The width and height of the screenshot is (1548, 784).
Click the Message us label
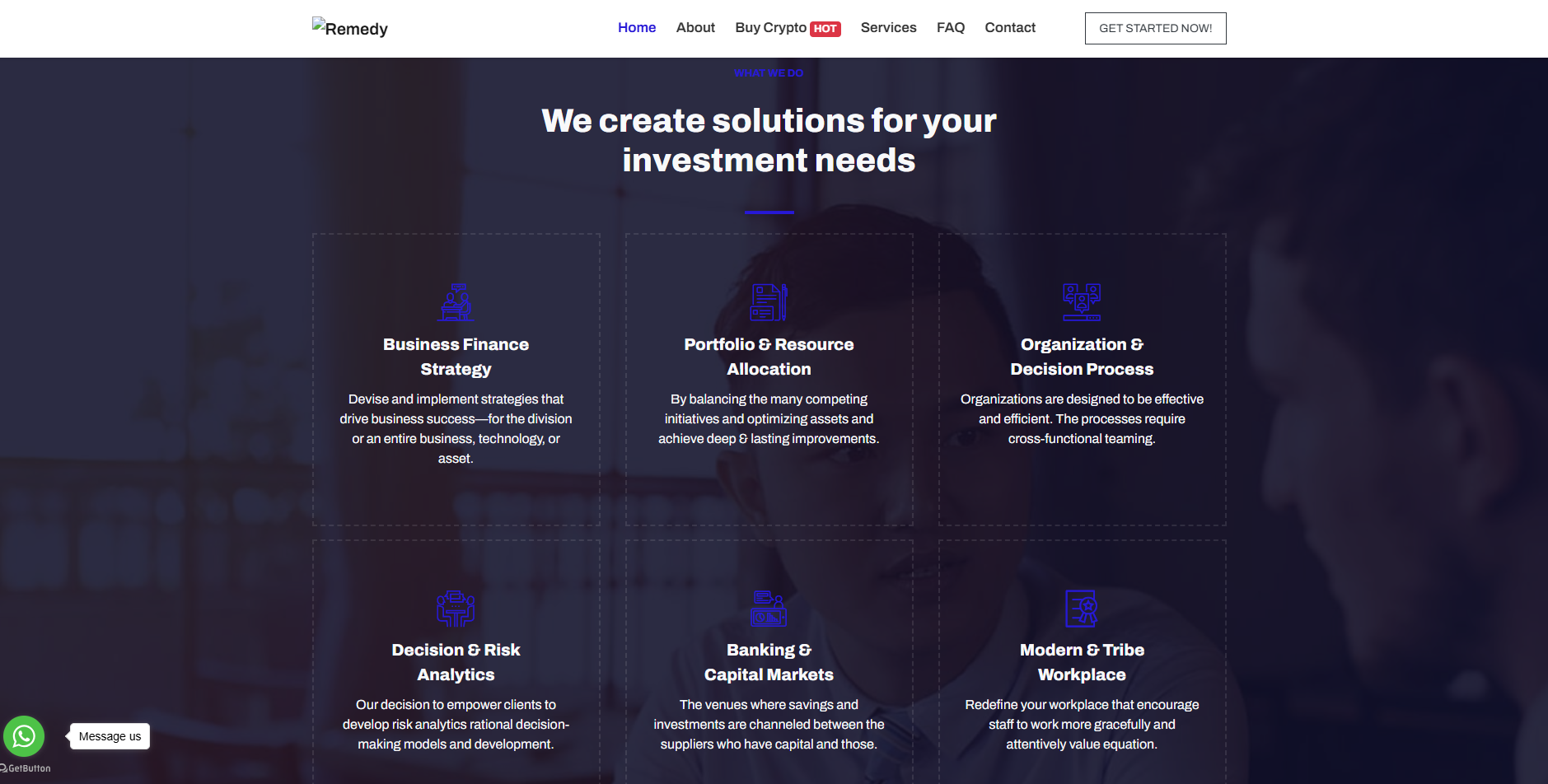point(110,736)
